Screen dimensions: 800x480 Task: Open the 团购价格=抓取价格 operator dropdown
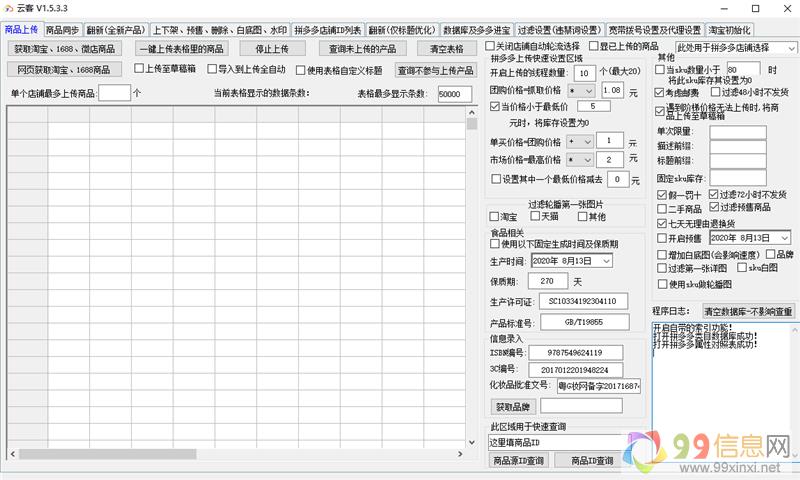pyautogui.click(x=578, y=90)
